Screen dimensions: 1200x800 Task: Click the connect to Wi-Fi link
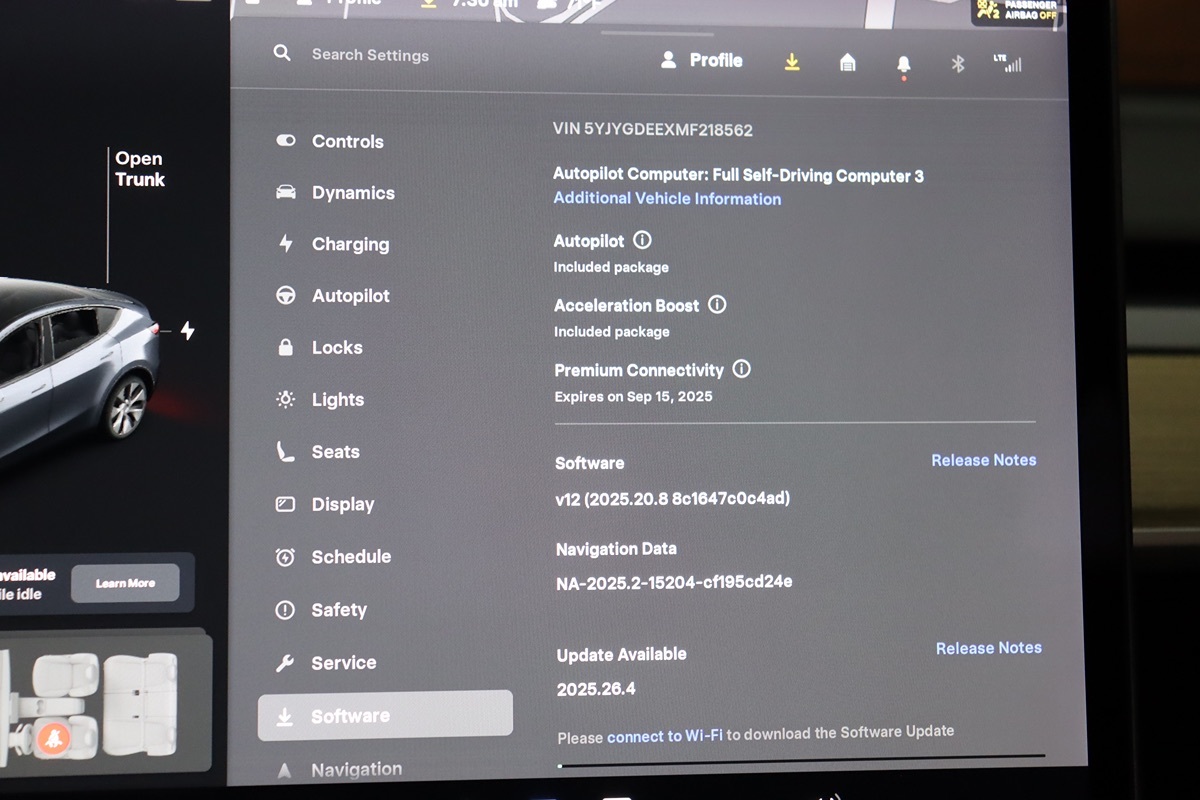click(x=664, y=737)
